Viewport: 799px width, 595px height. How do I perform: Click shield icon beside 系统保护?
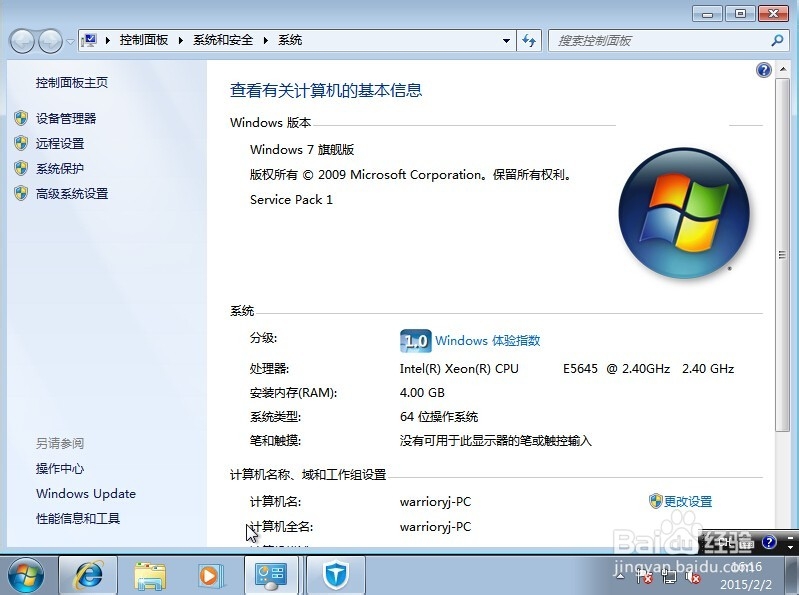tap(21, 168)
